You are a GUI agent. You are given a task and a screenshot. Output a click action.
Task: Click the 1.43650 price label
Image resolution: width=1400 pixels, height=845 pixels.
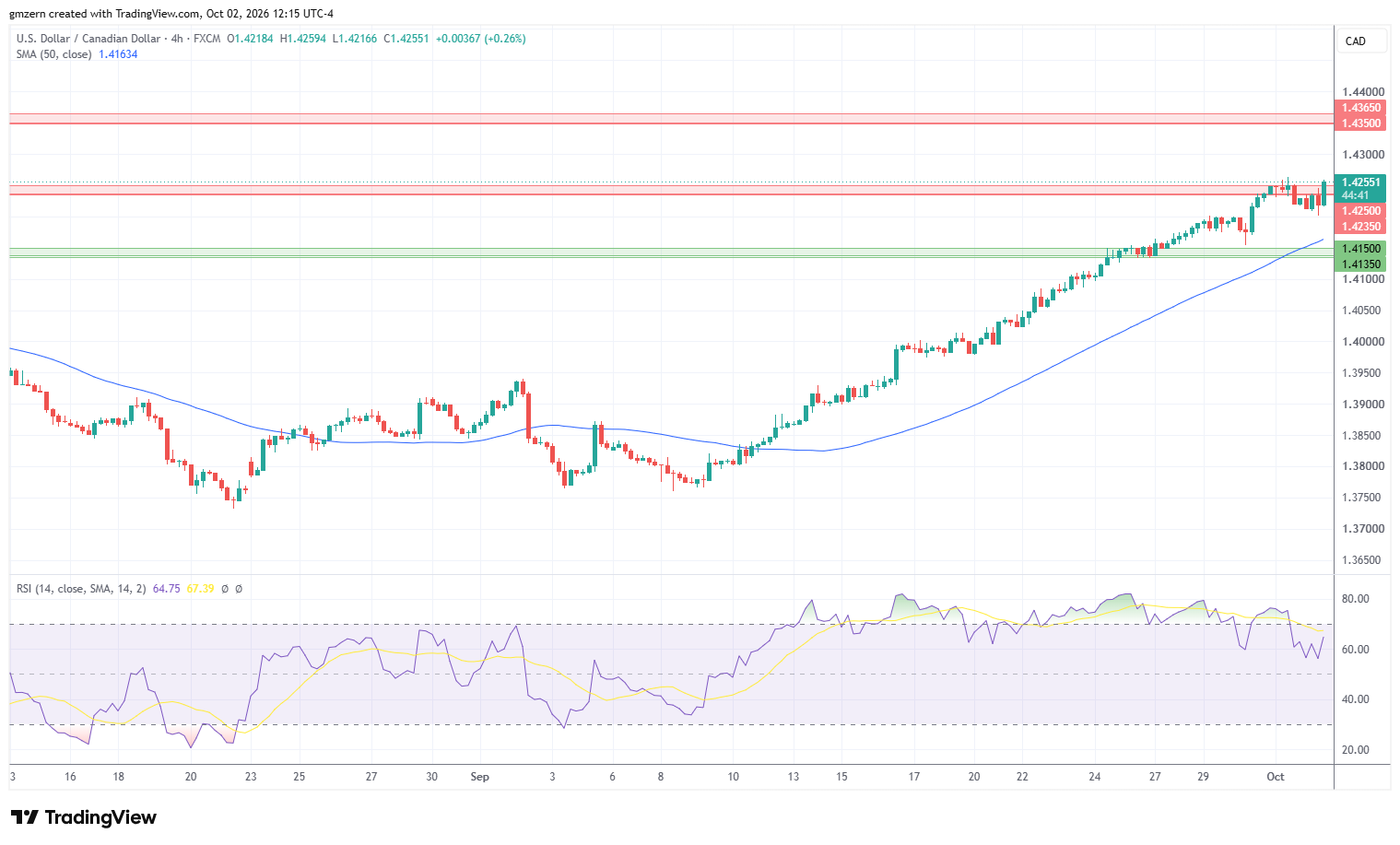pos(1360,108)
